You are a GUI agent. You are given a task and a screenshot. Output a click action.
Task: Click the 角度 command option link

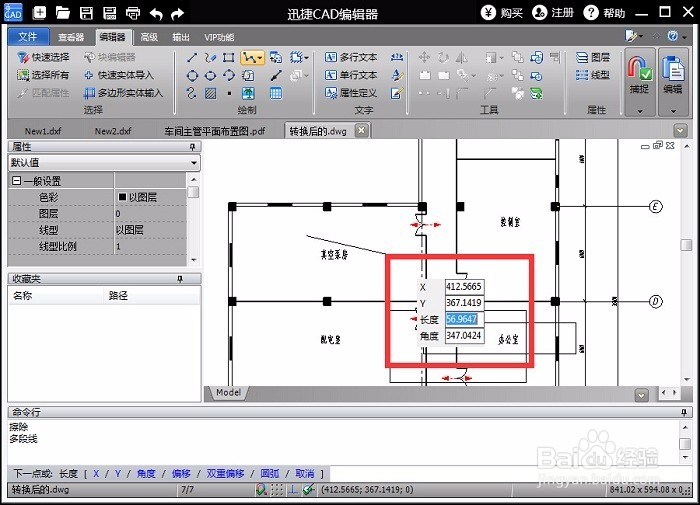tap(146, 473)
